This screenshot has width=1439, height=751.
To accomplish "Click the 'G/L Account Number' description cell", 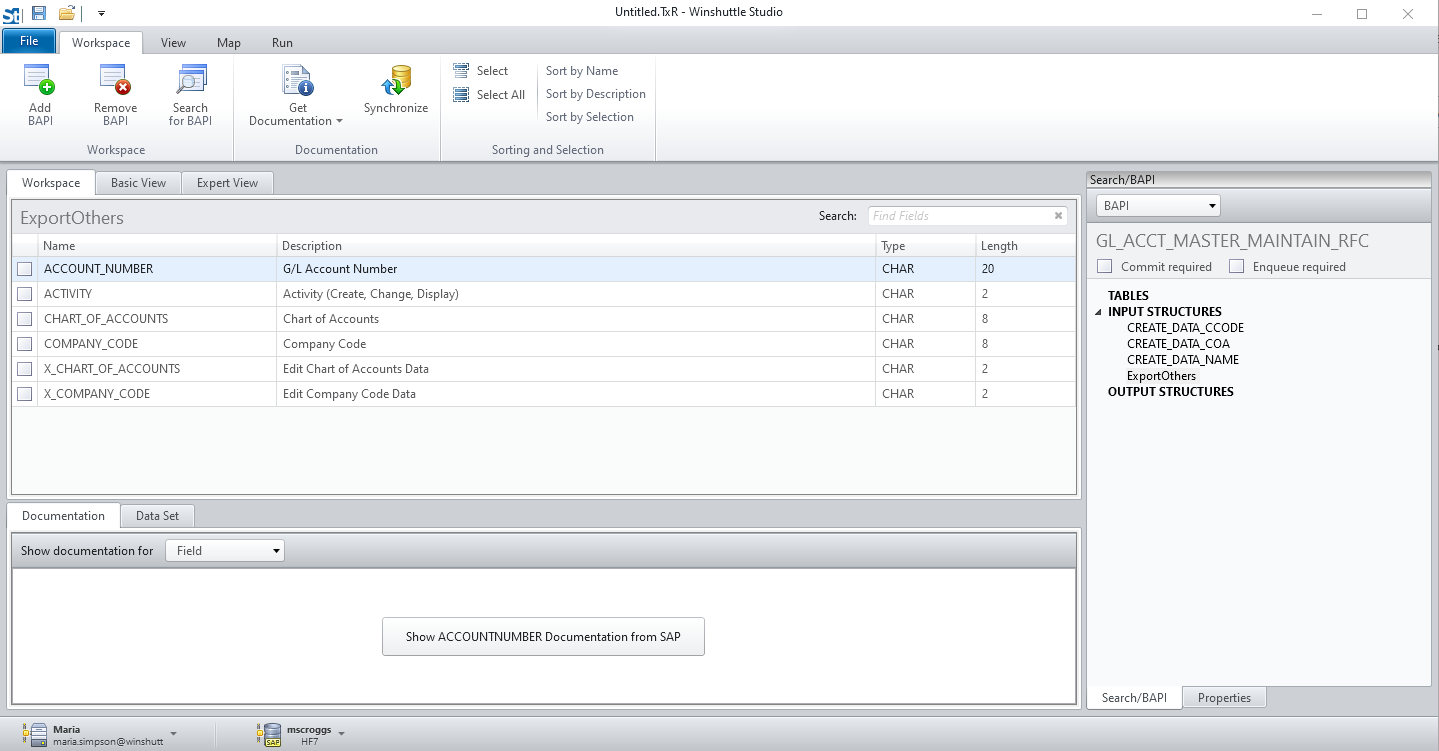I will click(x=576, y=269).
